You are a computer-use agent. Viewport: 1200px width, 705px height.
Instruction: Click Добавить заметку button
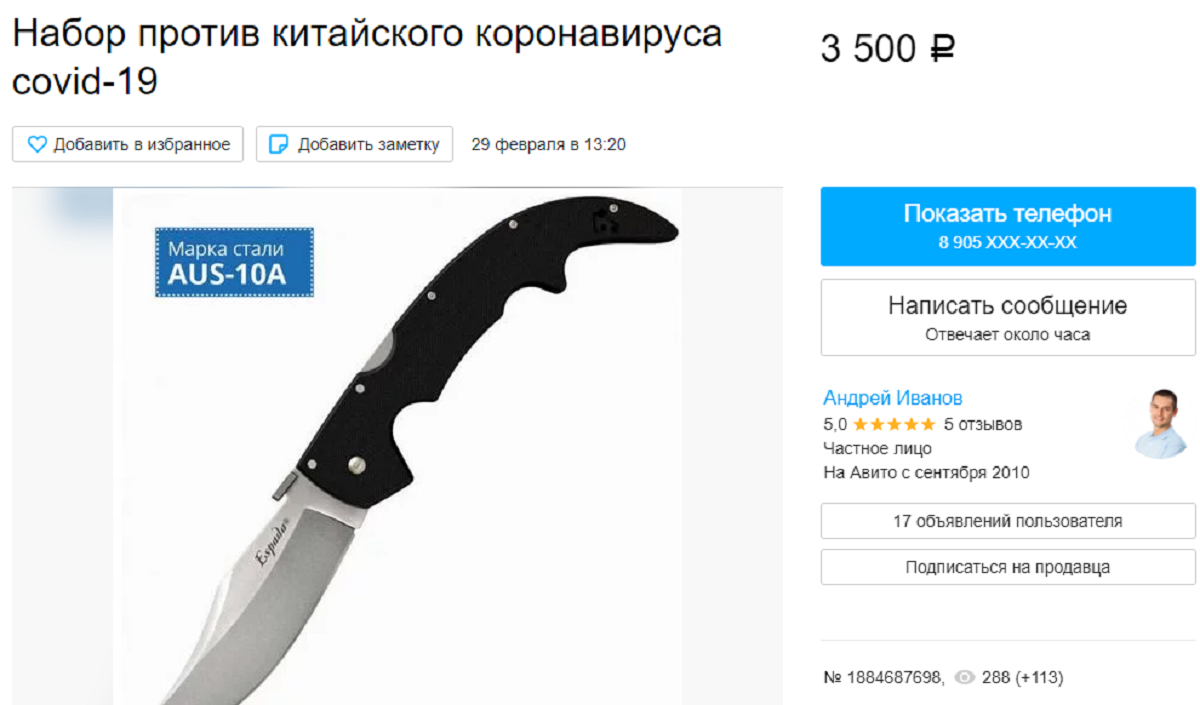355,144
